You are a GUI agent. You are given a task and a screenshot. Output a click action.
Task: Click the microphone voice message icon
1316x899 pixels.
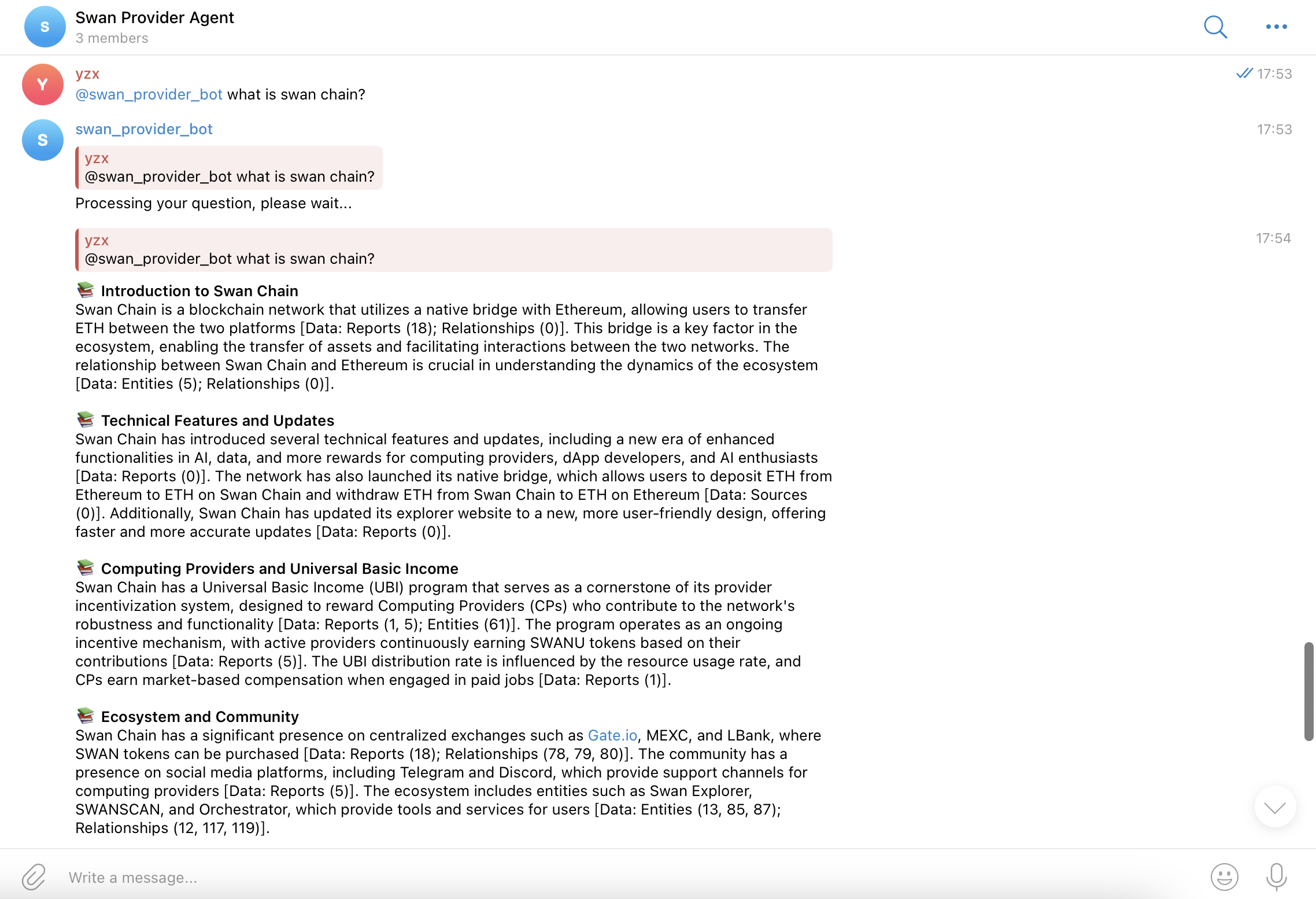(x=1276, y=876)
